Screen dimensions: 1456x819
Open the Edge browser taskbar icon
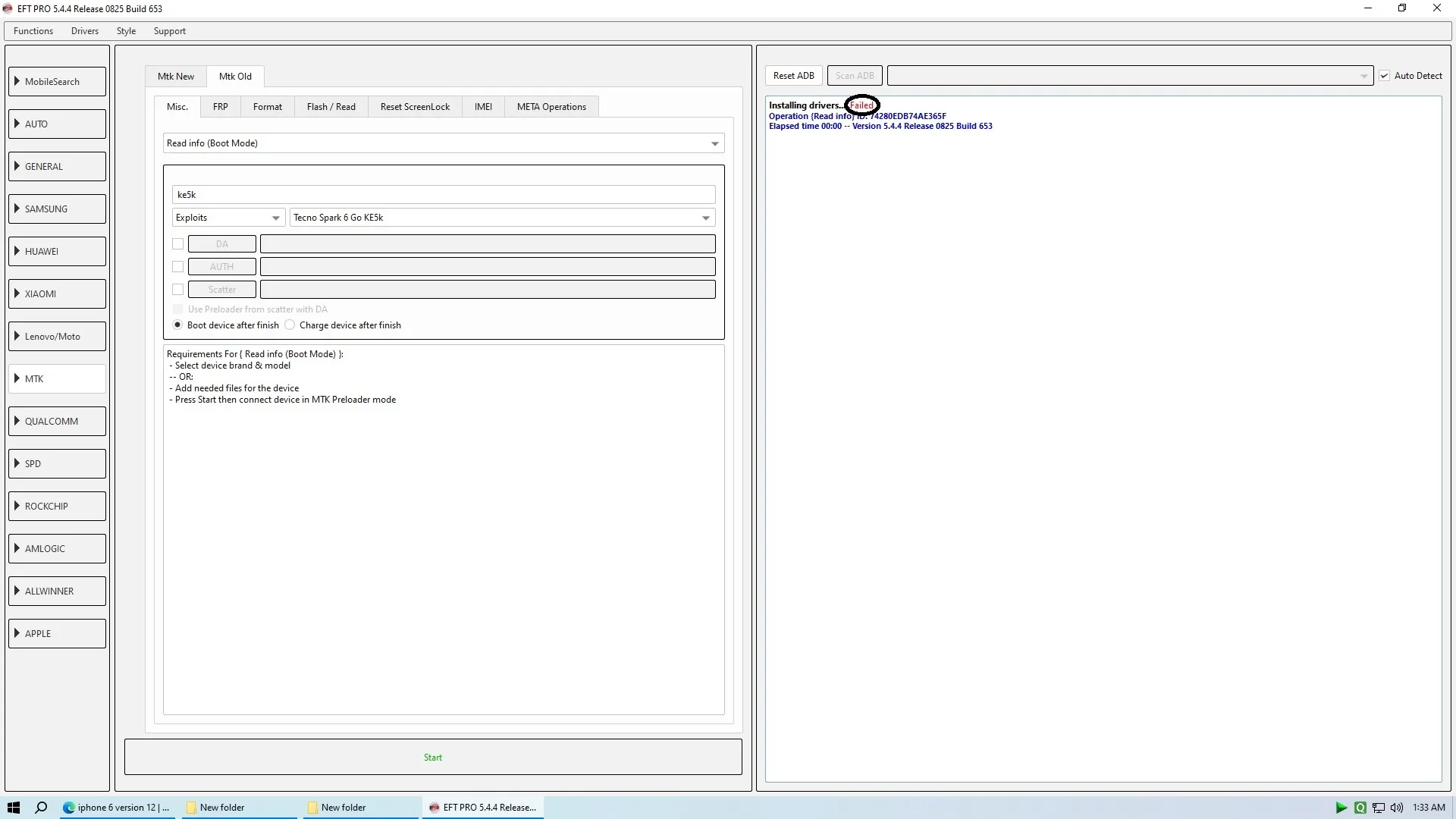(x=69, y=808)
